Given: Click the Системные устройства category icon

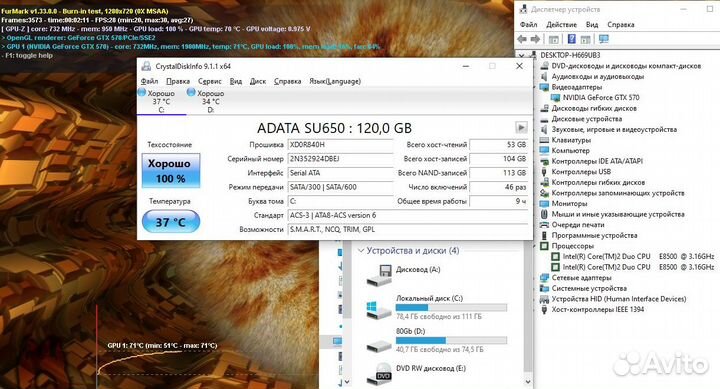Looking at the screenshot, I should point(545,288).
